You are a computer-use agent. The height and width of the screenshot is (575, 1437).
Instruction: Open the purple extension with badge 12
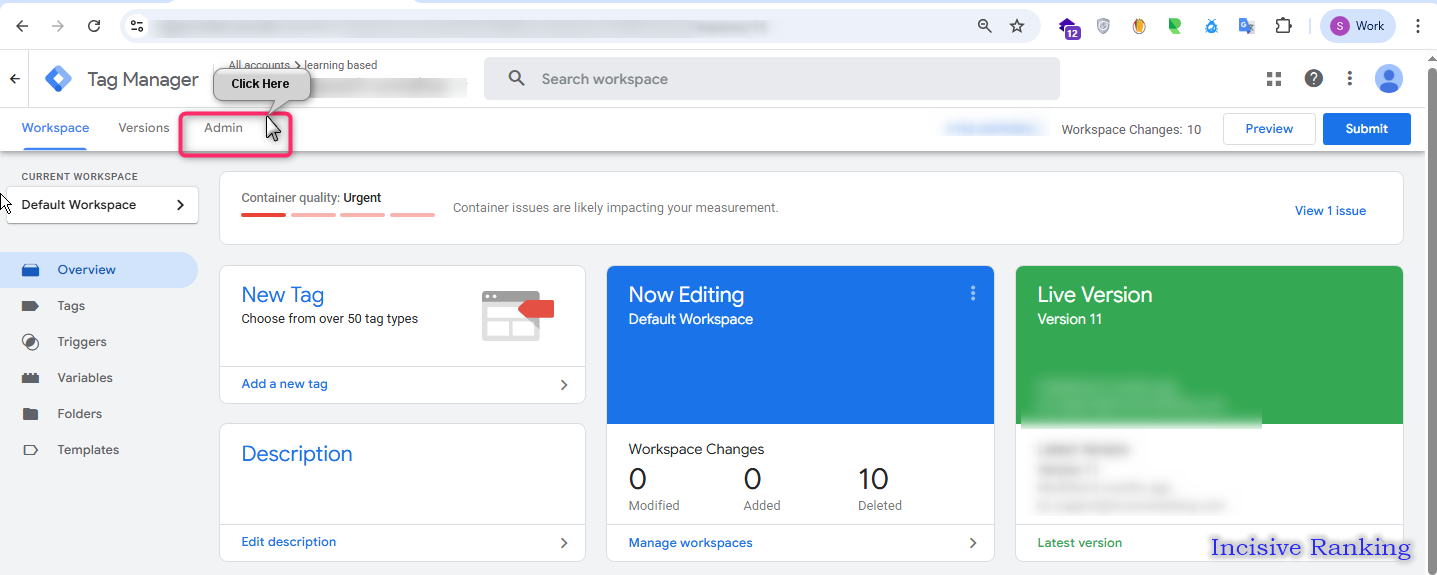pos(1069,27)
